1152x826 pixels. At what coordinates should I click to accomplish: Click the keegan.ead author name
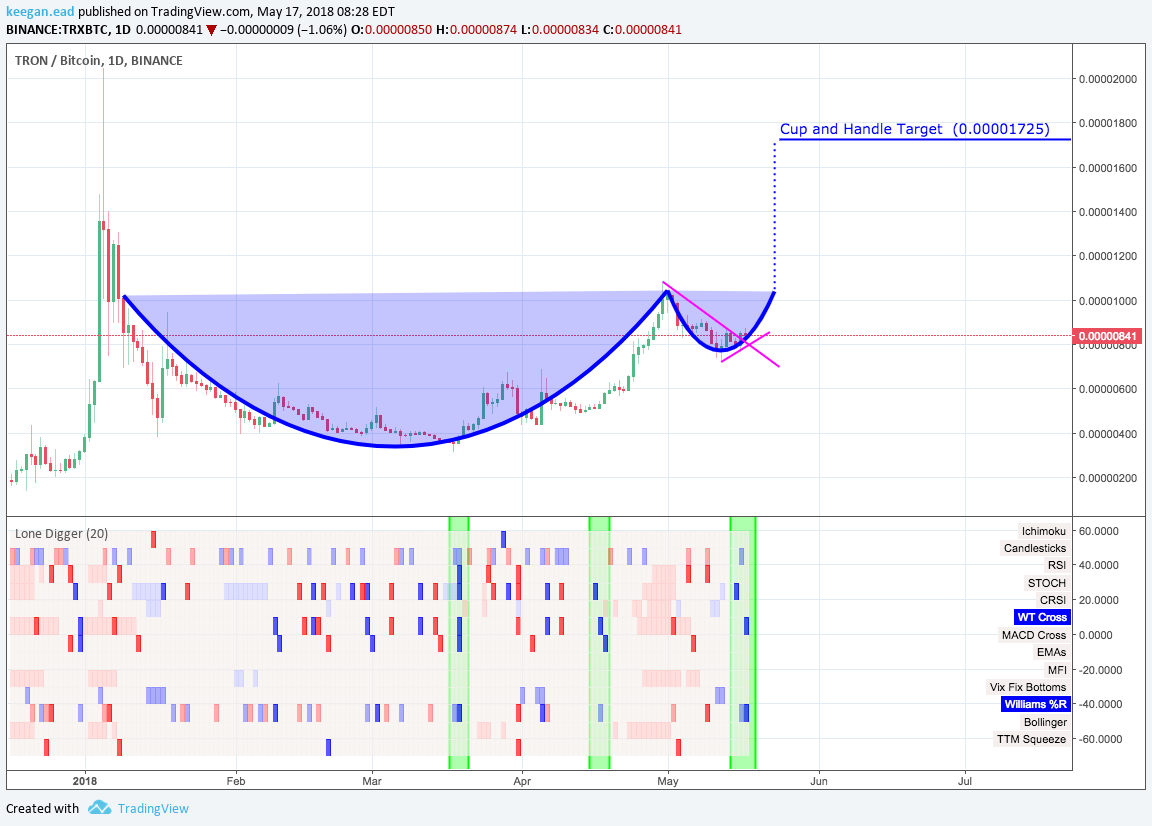pos(40,12)
